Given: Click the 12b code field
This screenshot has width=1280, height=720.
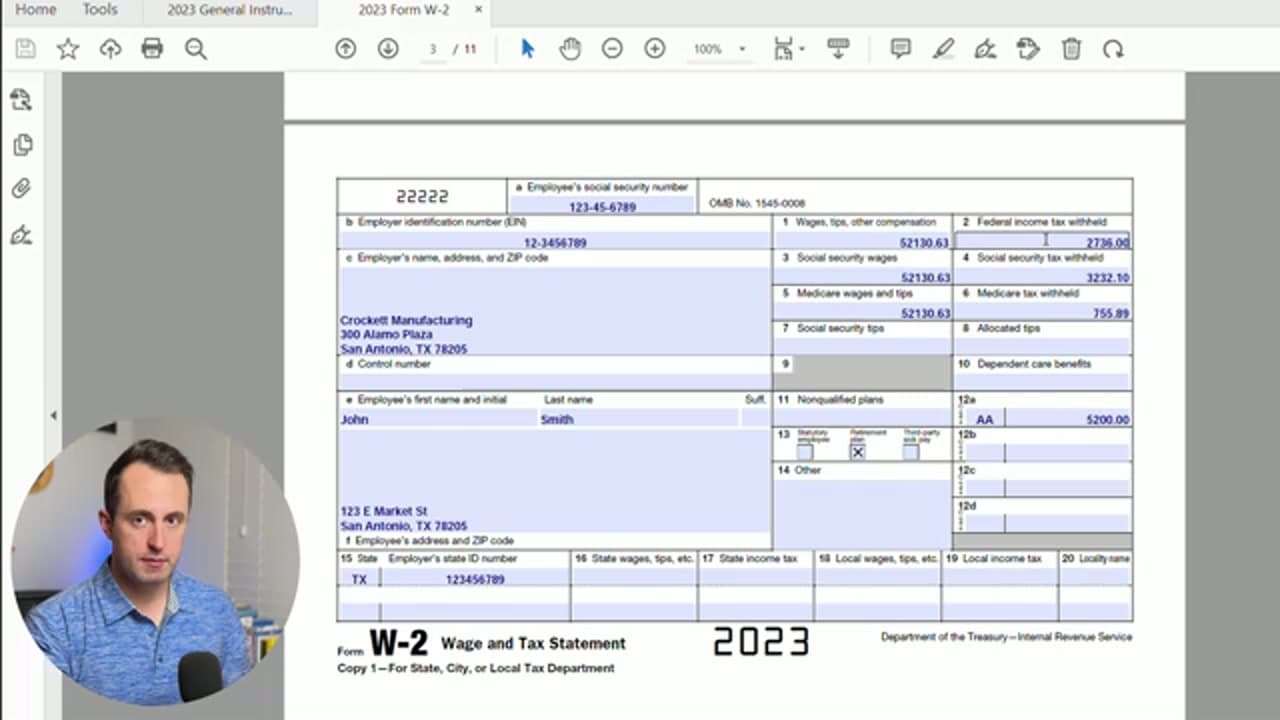Looking at the screenshot, I should (x=985, y=453).
